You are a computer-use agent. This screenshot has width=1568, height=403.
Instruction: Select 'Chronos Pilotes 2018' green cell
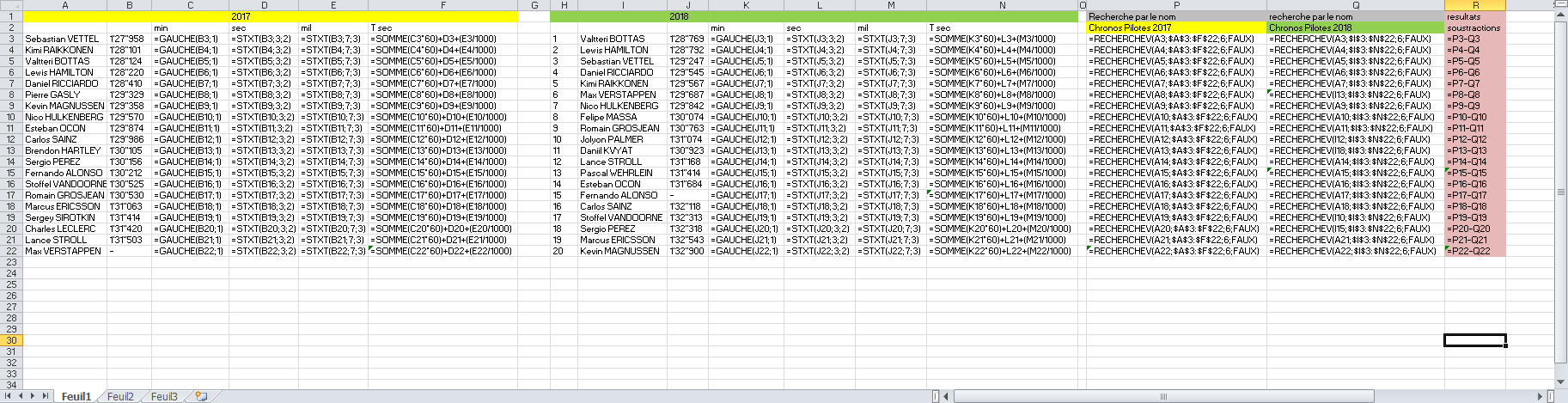1356,27
